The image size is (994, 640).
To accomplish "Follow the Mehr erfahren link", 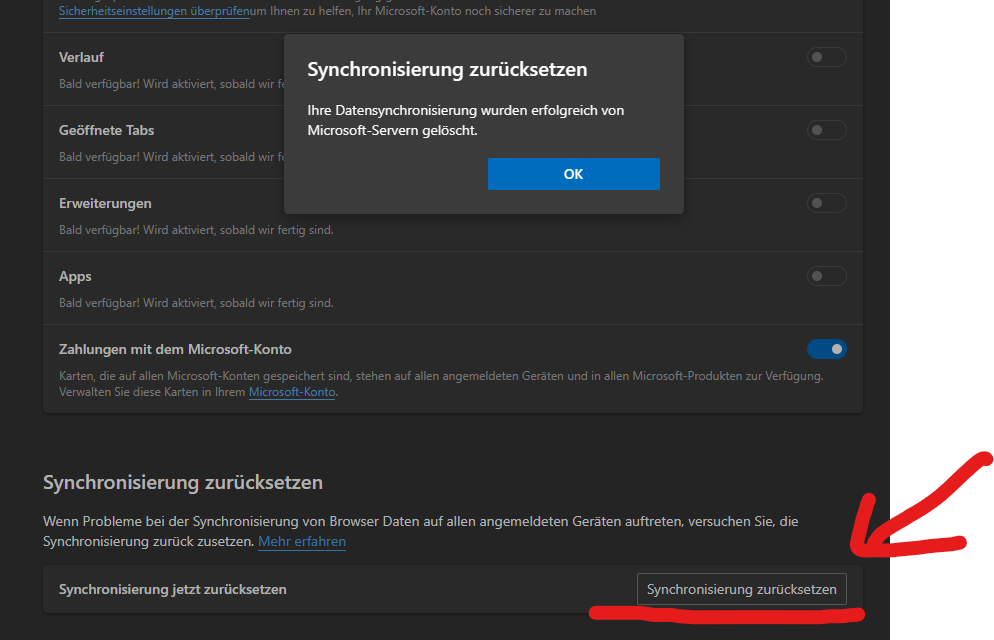I will pyautogui.click(x=302, y=541).
